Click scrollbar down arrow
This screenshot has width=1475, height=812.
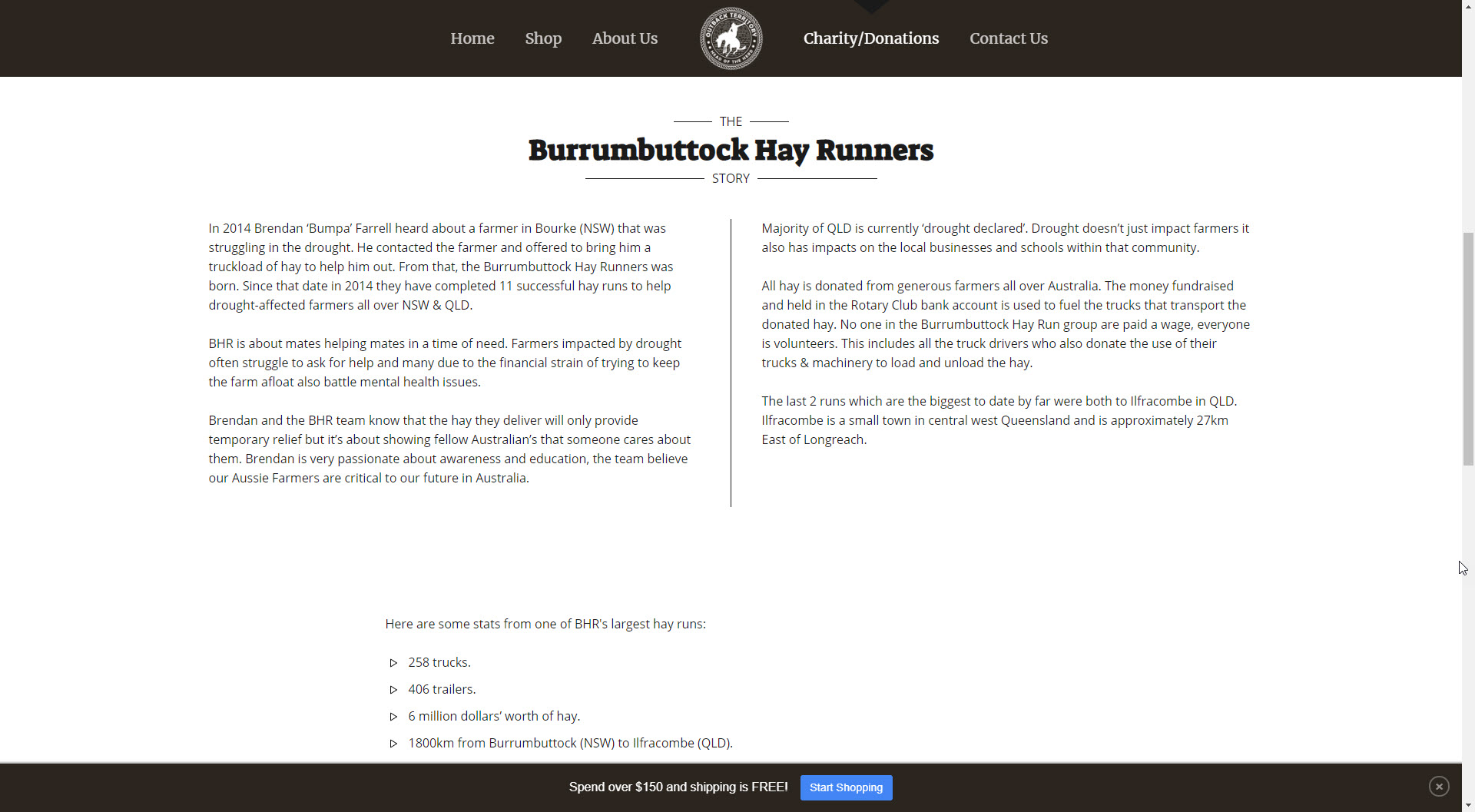coord(1468,805)
